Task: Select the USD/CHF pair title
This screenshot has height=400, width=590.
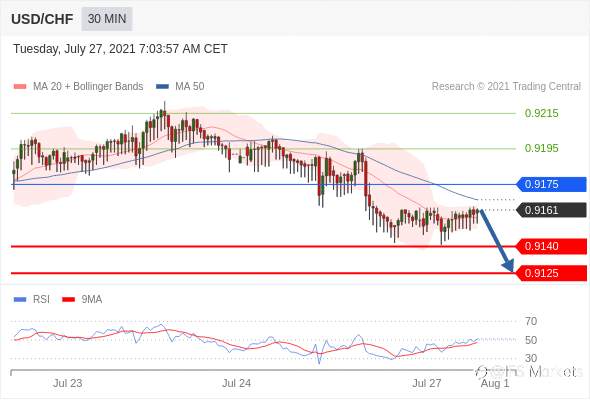Action: coord(42,19)
